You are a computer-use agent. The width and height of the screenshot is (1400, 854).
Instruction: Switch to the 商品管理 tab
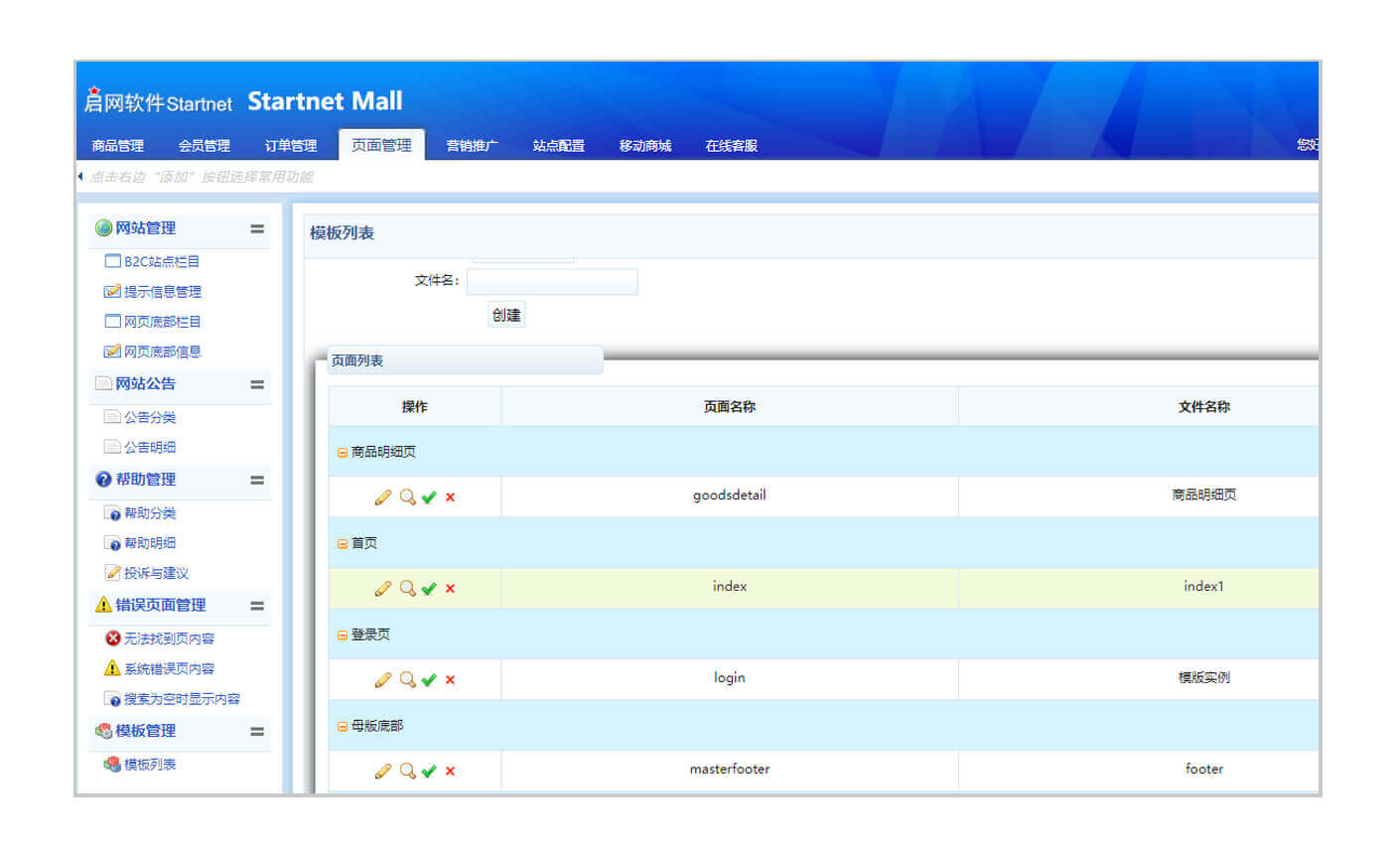pyautogui.click(x=117, y=146)
